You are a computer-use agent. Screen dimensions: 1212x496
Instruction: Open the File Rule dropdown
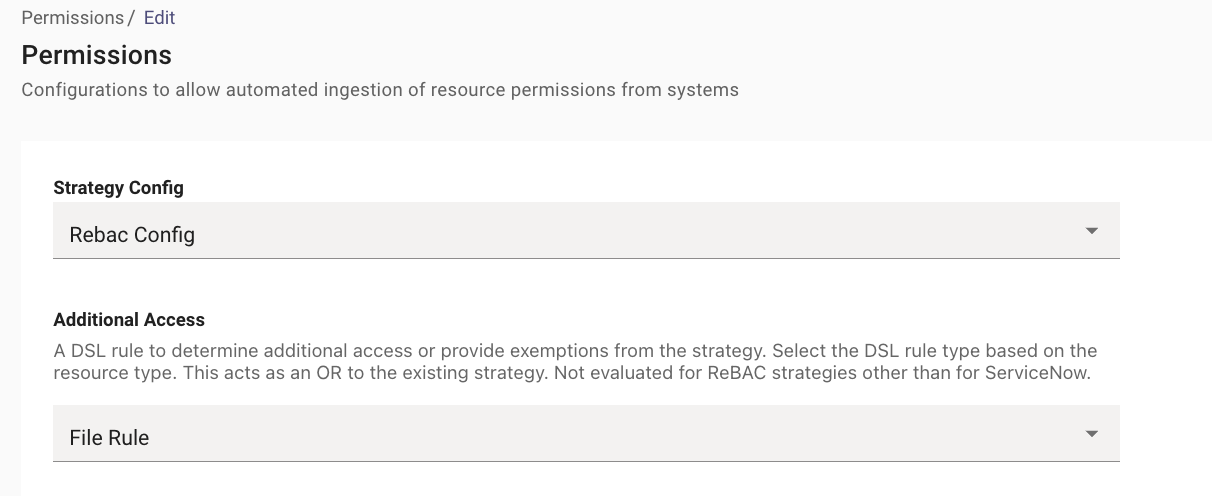[586, 434]
